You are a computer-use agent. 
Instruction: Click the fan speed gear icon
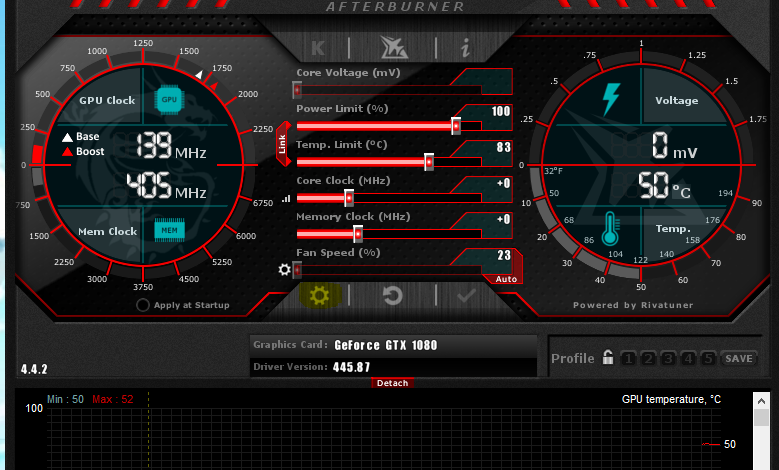coord(284,270)
